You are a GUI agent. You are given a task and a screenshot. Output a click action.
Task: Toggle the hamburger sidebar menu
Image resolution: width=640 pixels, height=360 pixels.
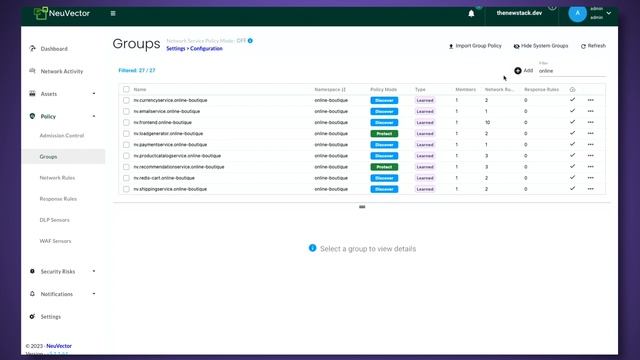[x=113, y=13]
